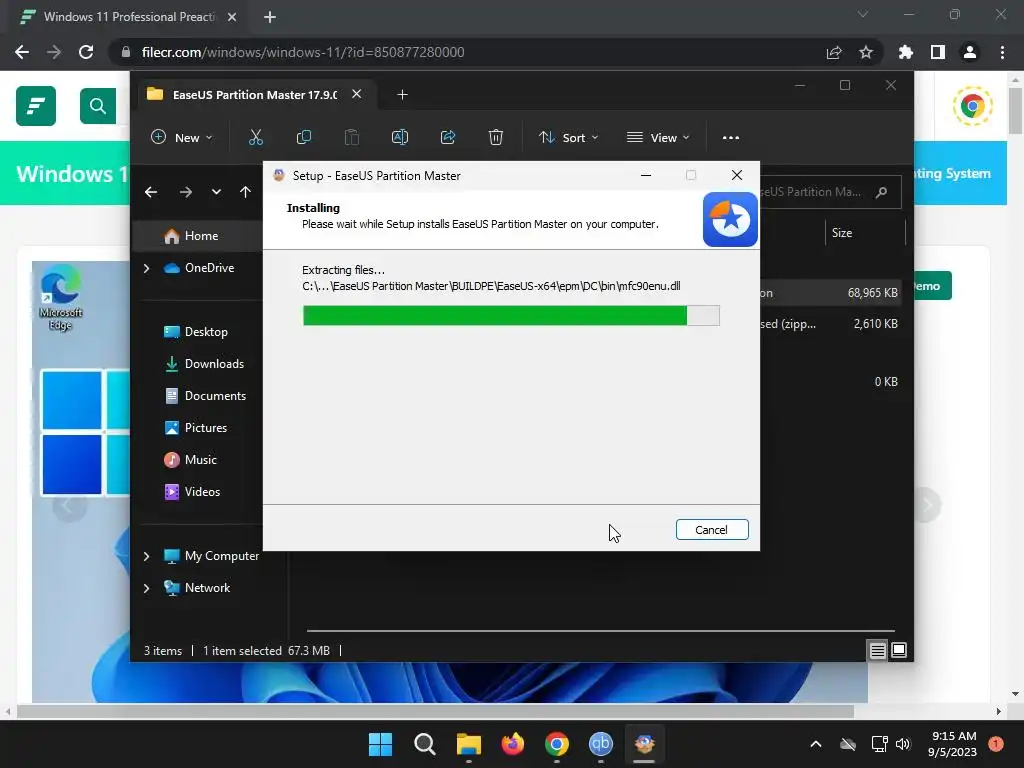
Task: Show hidden system tray icons
Action: pos(816,744)
